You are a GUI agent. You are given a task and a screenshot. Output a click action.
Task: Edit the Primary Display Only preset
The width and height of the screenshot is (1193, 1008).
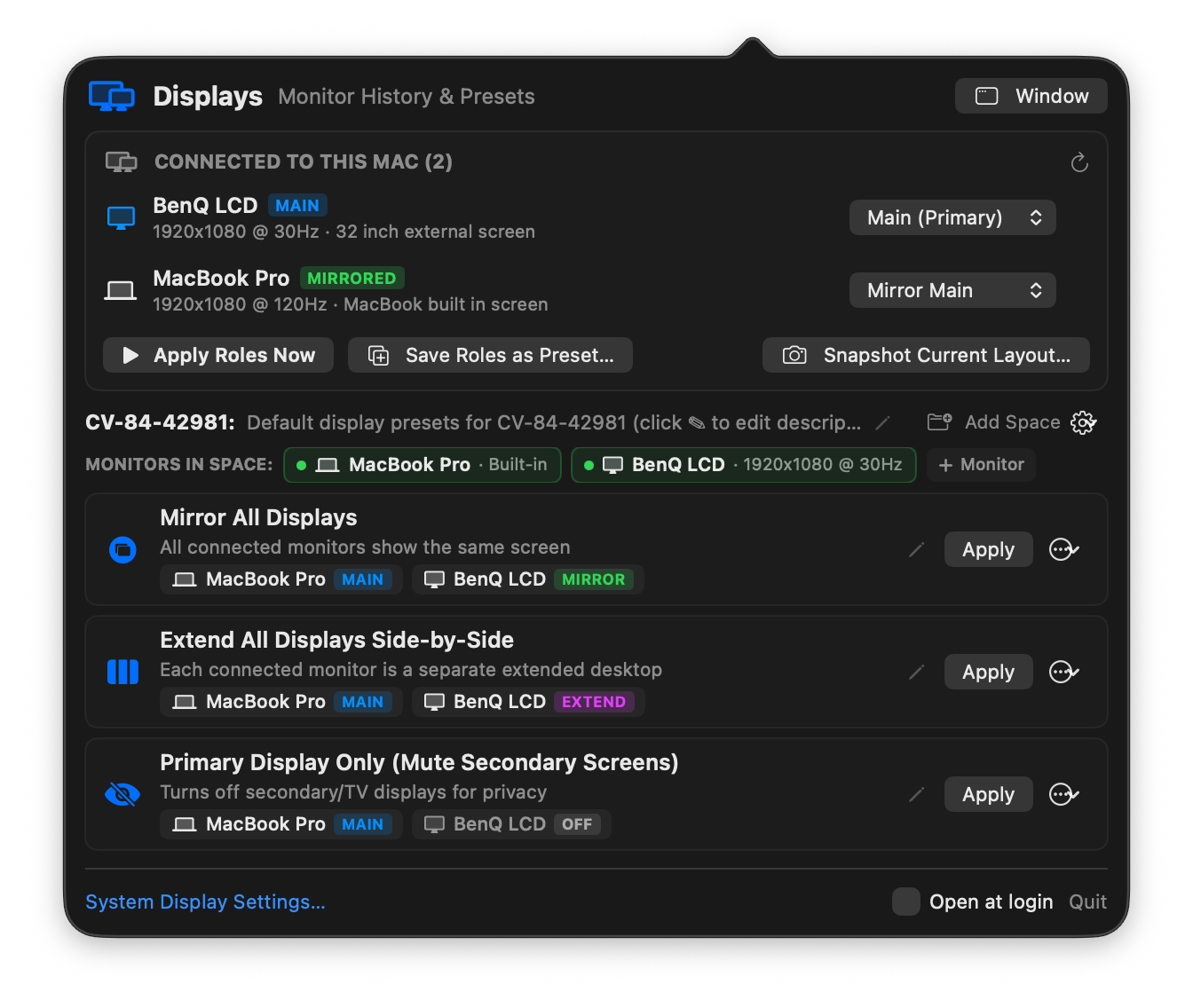tap(917, 795)
